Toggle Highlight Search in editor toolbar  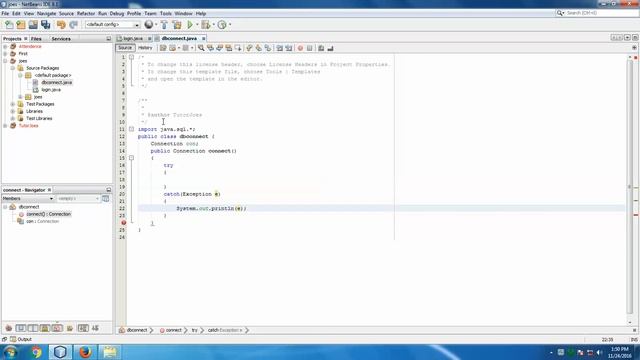229,48
